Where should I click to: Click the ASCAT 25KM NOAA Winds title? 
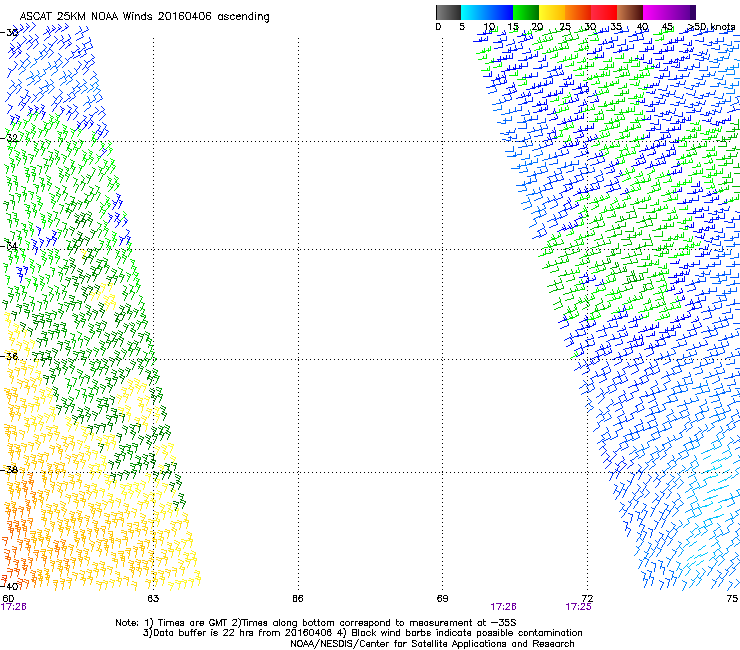point(144,17)
